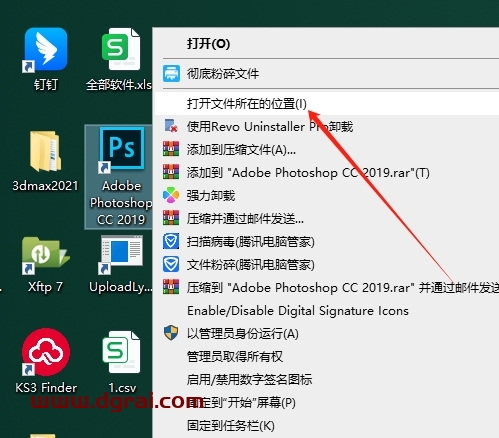Click WinRAR icon beside 添加到压缩文件(A)

click(x=171, y=149)
